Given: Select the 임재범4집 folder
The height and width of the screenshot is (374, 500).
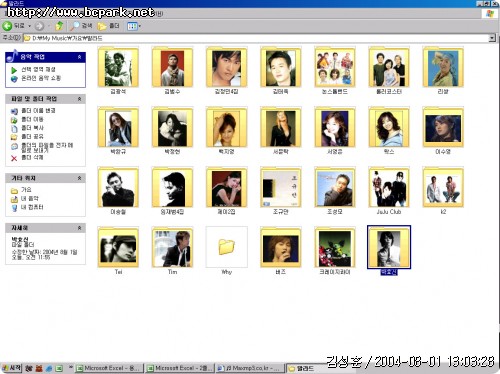Looking at the screenshot, I should coord(172,191).
